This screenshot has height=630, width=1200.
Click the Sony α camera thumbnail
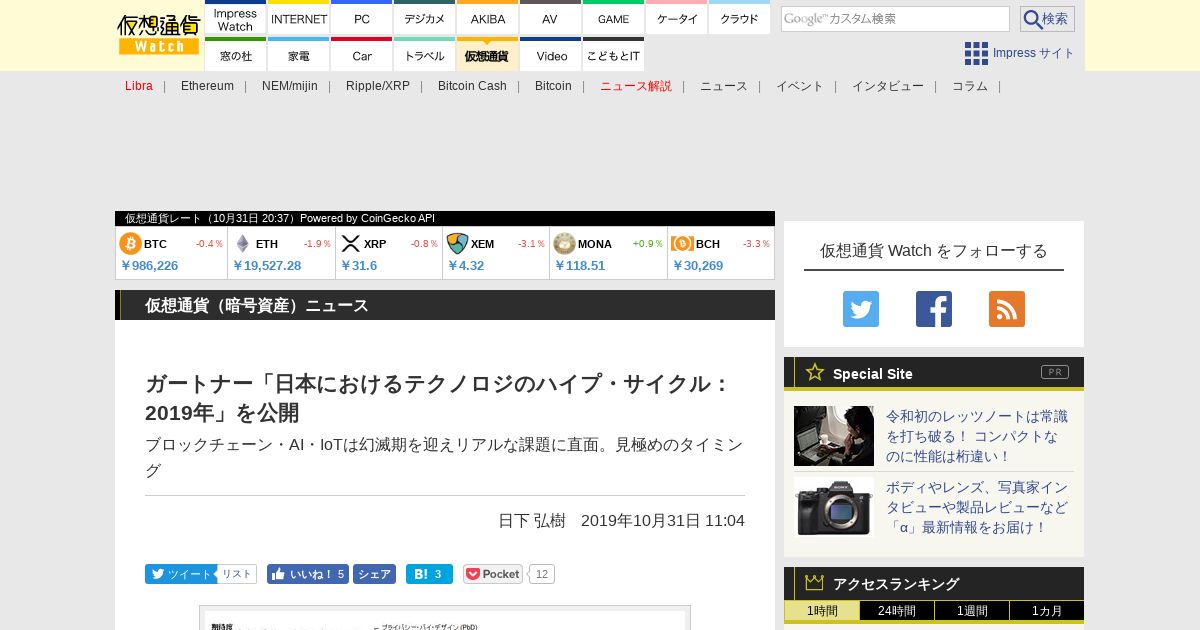click(834, 507)
